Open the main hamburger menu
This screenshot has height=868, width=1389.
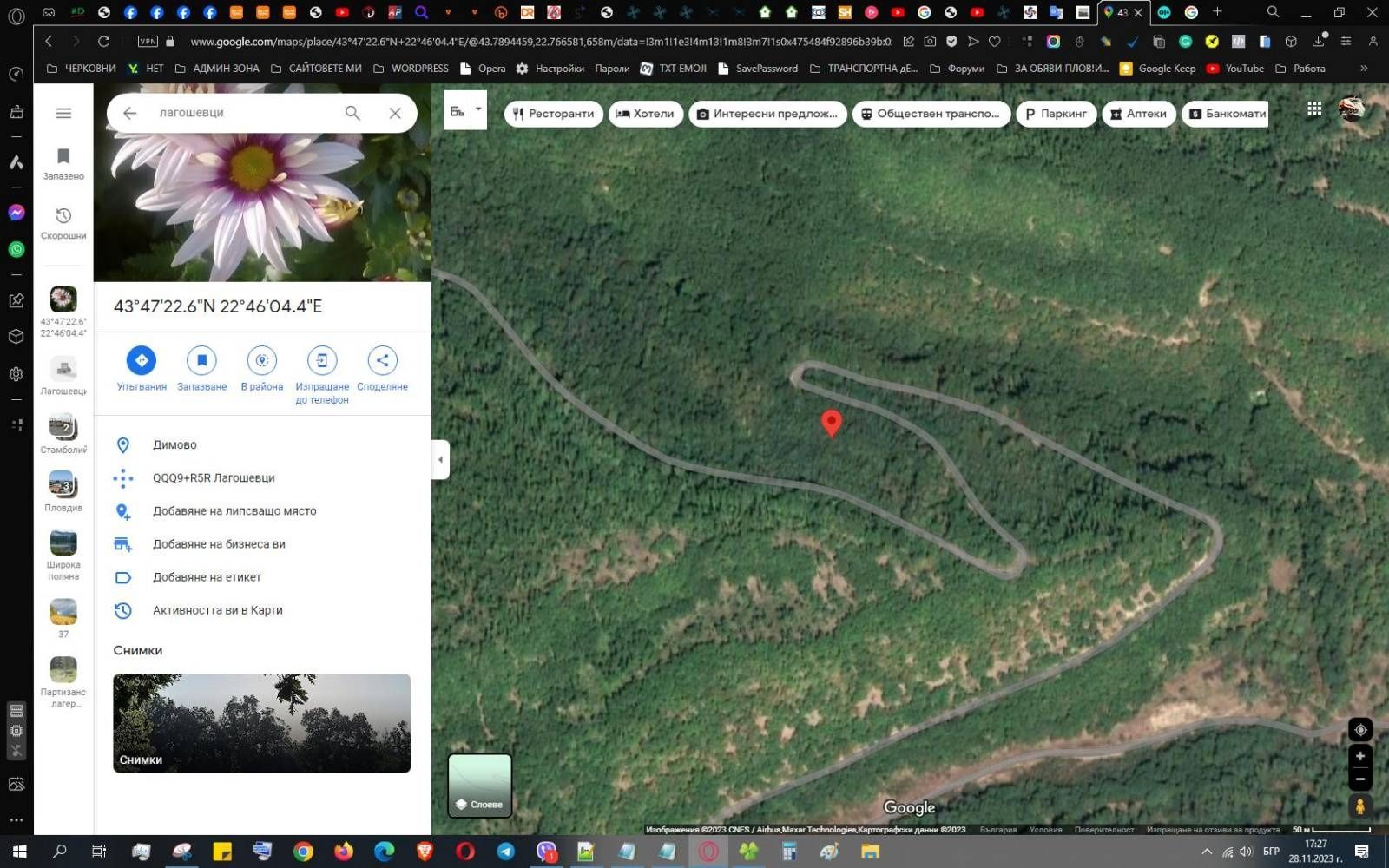pyautogui.click(x=63, y=113)
